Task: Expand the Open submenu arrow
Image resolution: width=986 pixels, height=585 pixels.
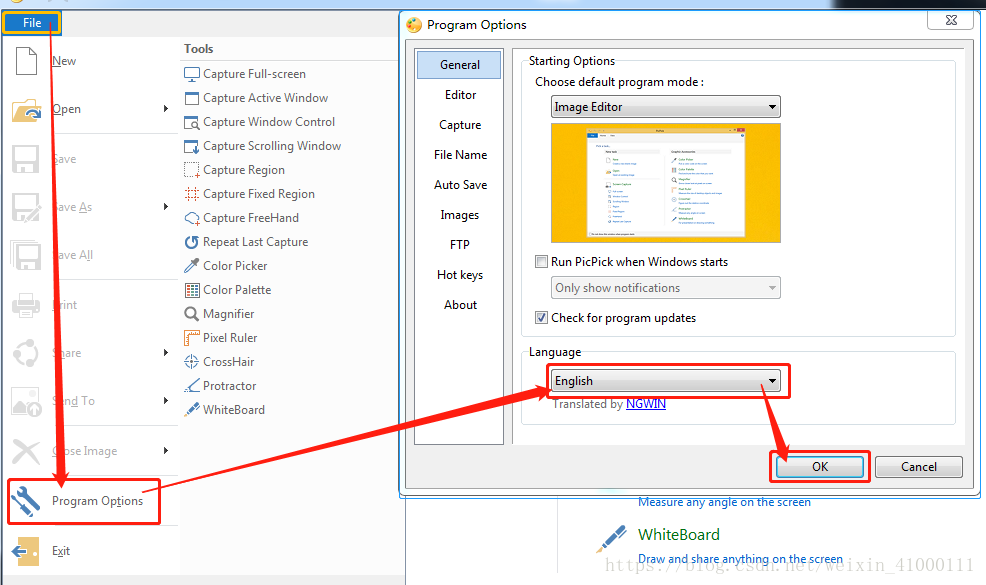Action: pyautogui.click(x=166, y=109)
